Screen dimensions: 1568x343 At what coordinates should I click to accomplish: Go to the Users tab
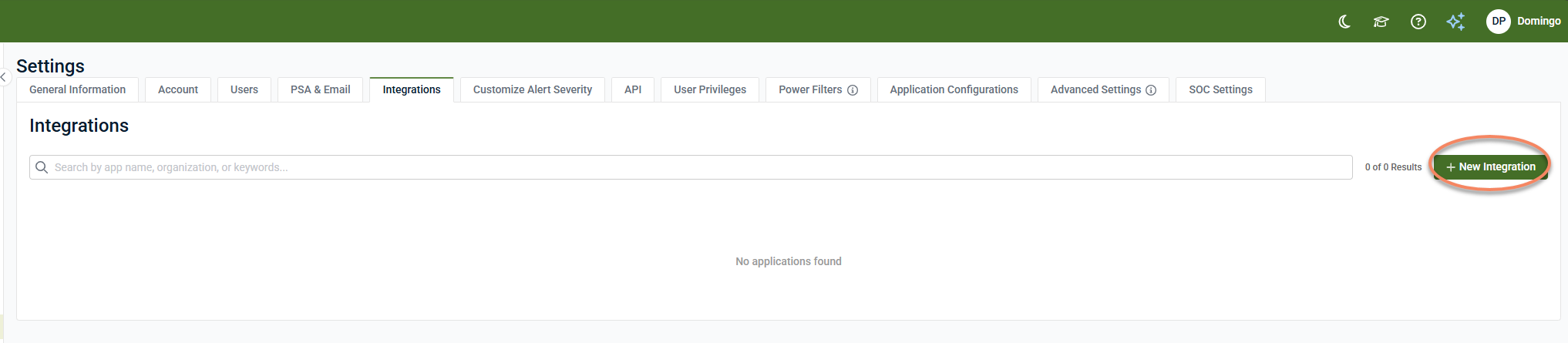(x=244, y=89)
